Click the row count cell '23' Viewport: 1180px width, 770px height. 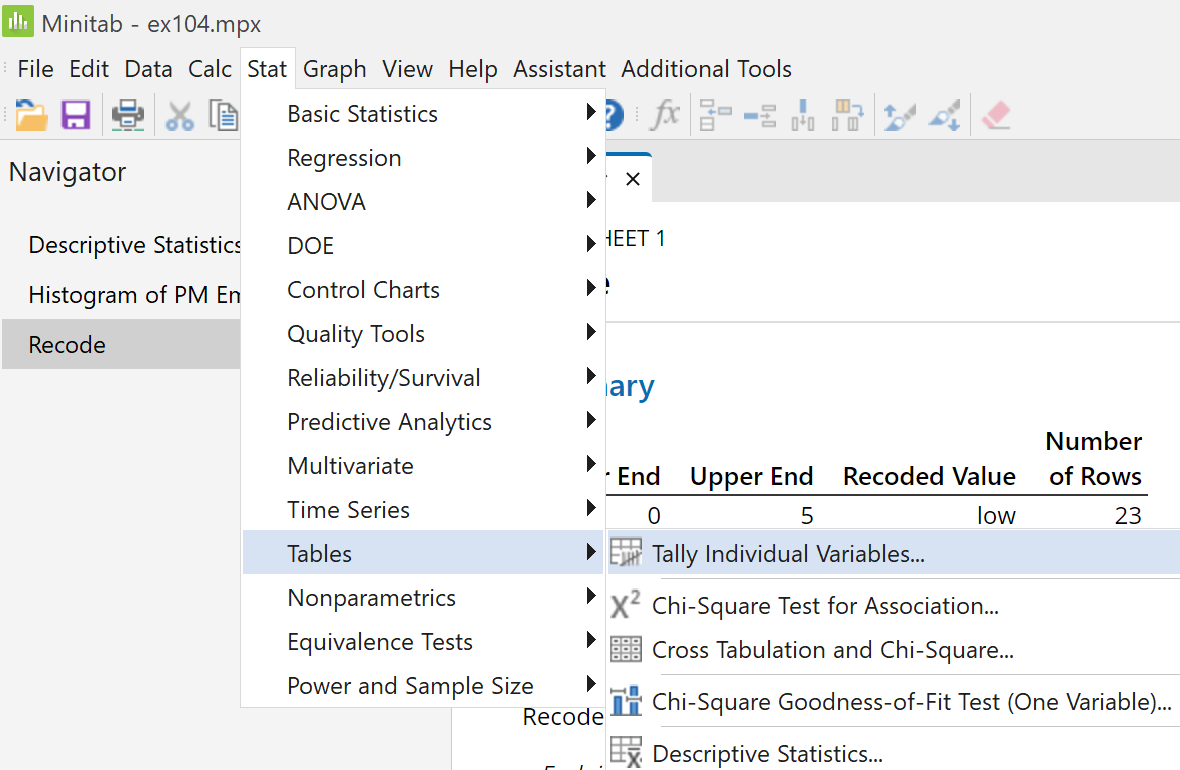pyautogui.click(x=1127, y=515)
